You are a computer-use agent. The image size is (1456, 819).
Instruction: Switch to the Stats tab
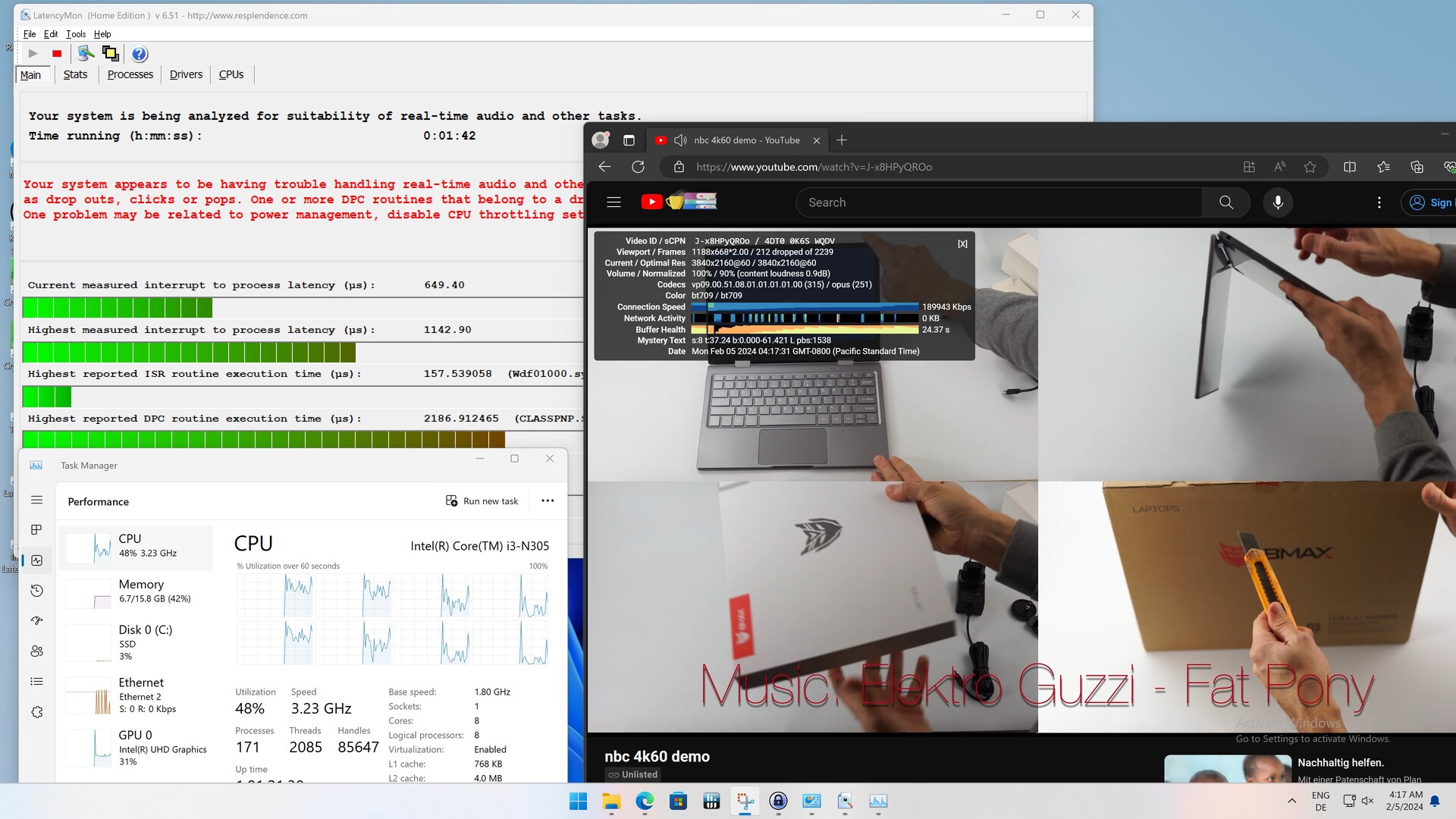point(75,74)
